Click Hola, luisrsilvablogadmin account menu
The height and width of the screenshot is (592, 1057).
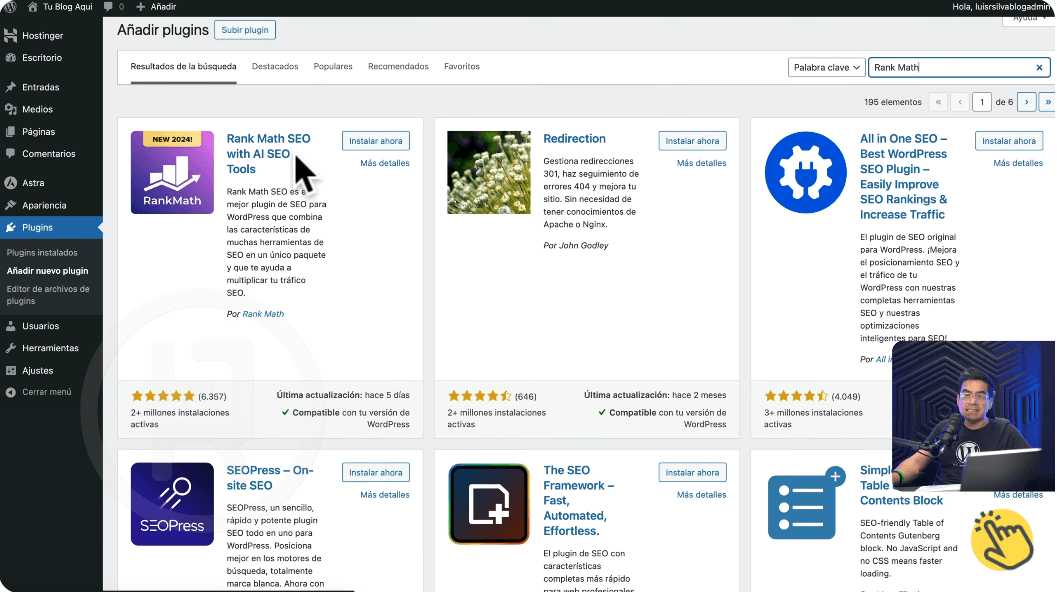tap(1001, 7)
